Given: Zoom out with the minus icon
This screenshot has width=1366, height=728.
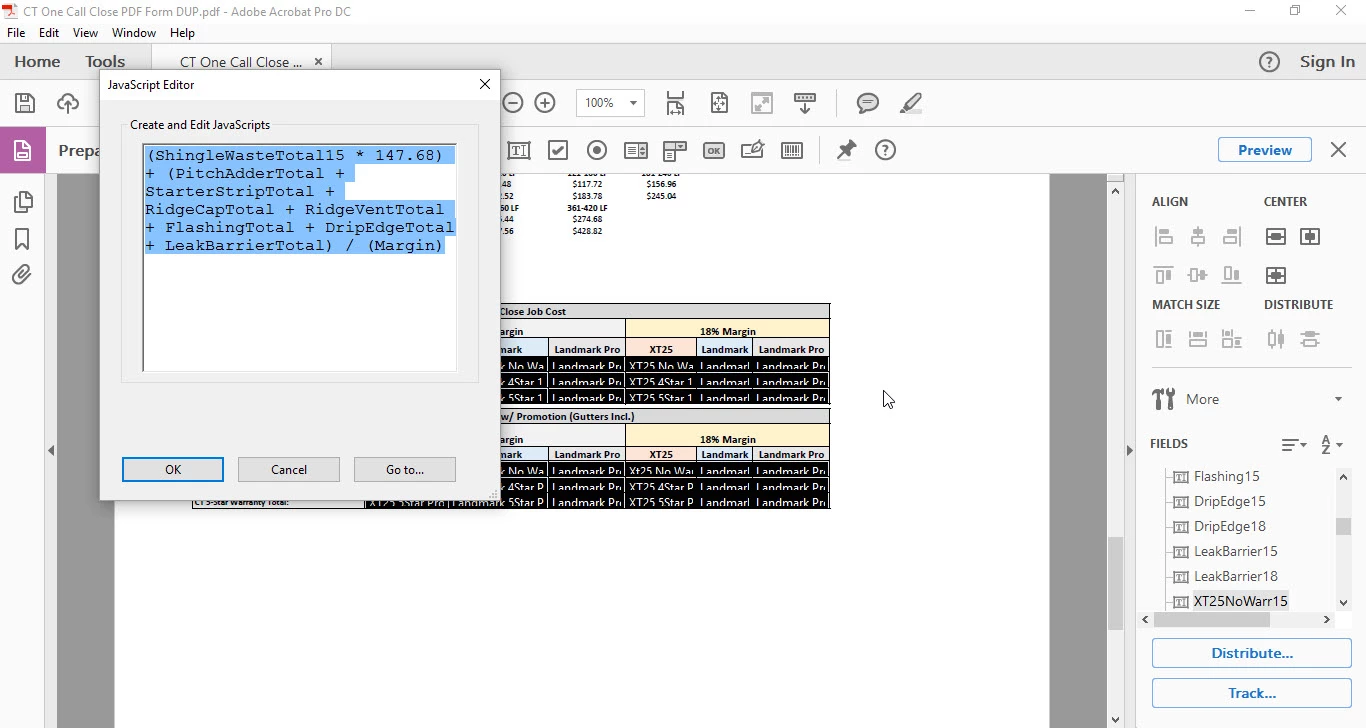Looking at the screenshot, I should (x=513, y=103).
